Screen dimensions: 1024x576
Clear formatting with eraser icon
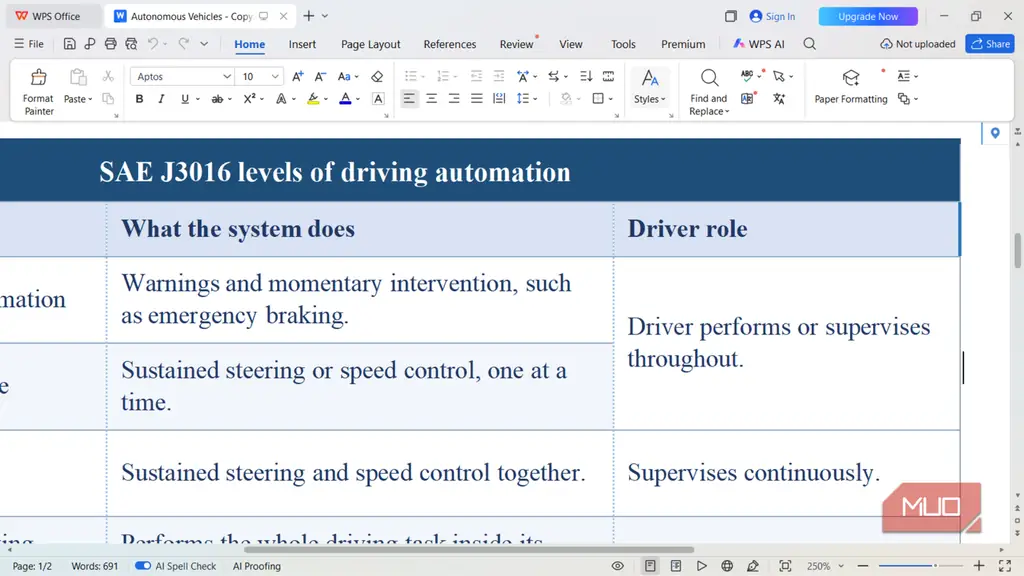pos(377,76)
